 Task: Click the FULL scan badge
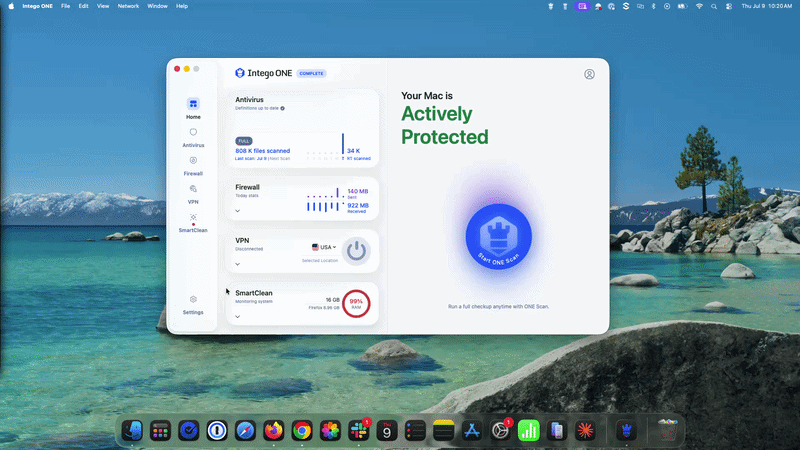(x=244, y=141)
